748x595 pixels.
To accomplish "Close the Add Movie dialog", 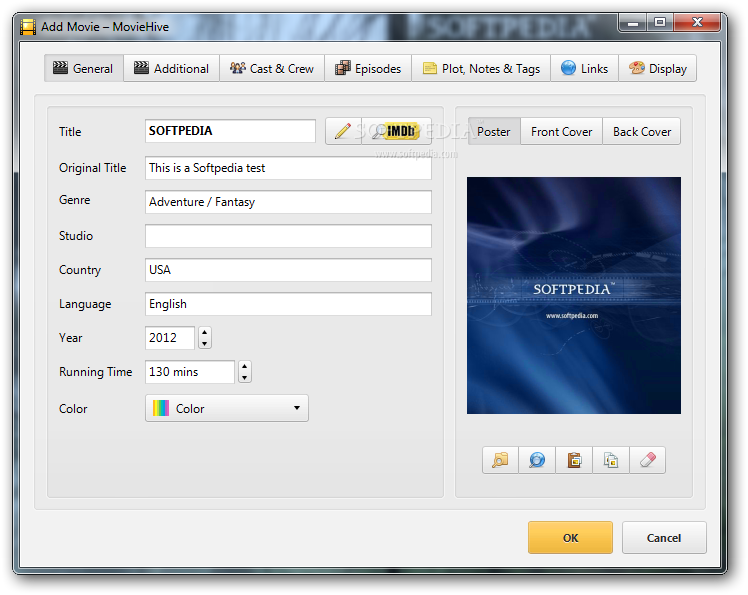I will point(697,22).
